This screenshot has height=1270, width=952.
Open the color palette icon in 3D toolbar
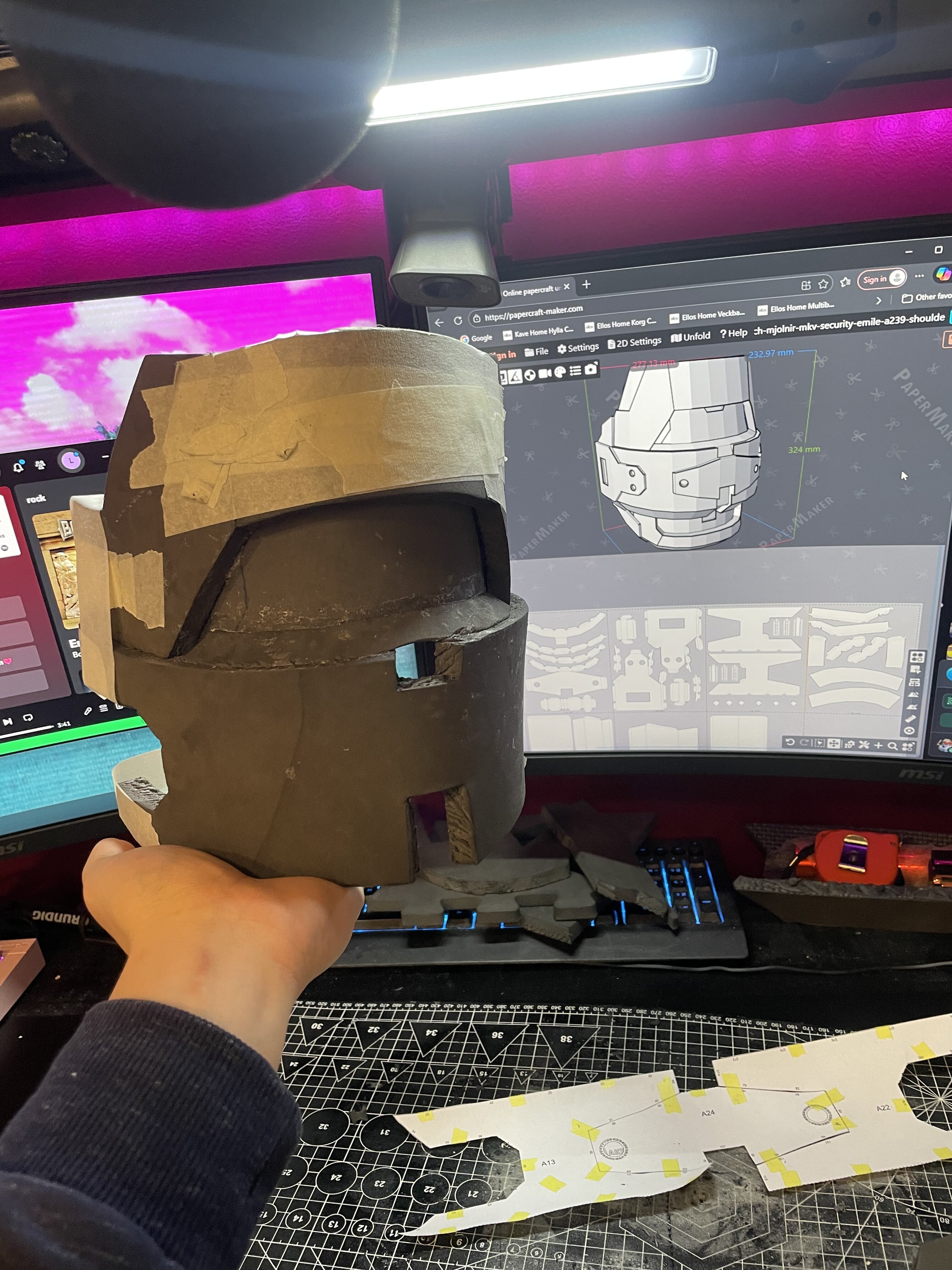coord(559,372)
